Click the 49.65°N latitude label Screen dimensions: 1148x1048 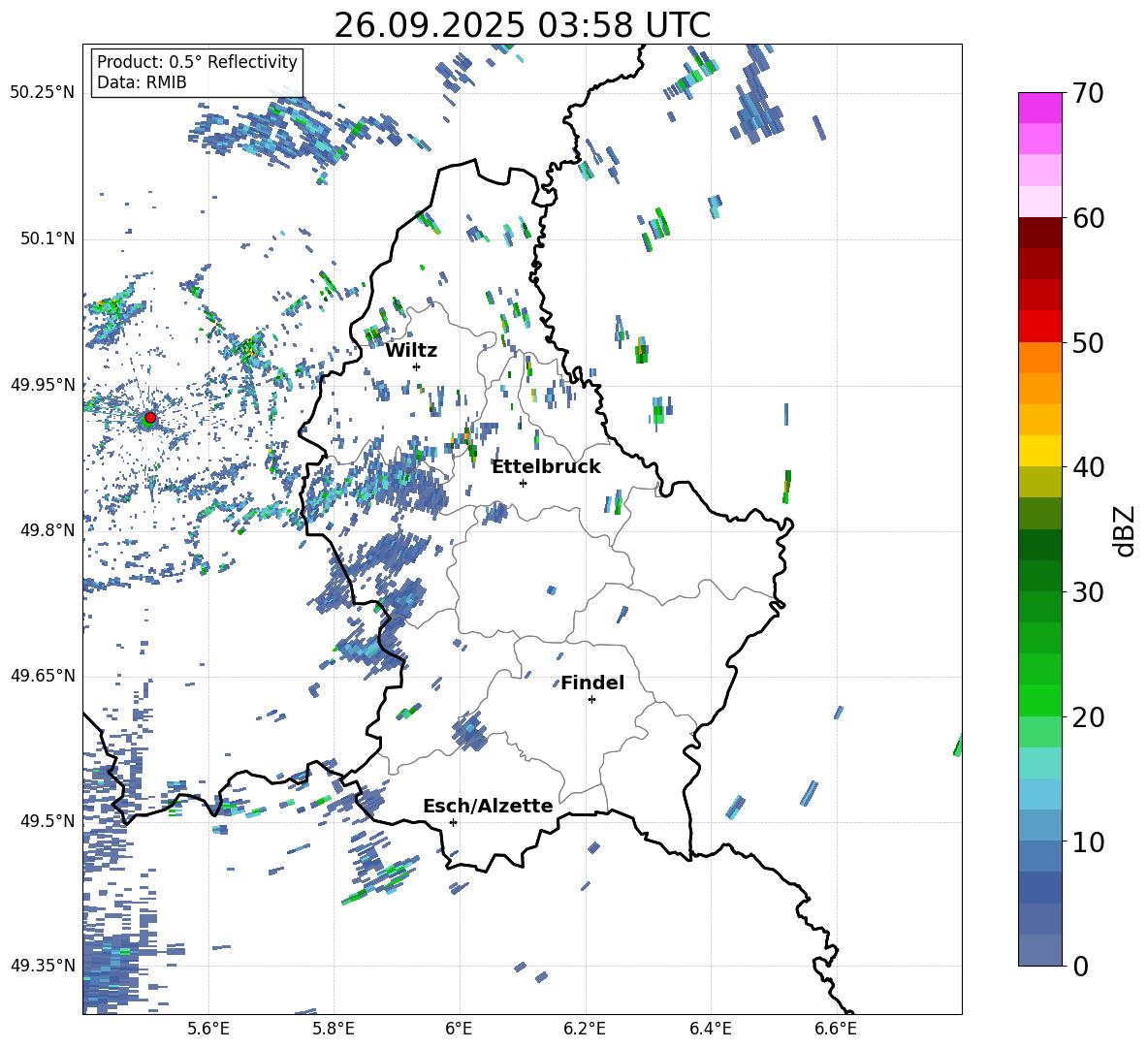(43, 675)
